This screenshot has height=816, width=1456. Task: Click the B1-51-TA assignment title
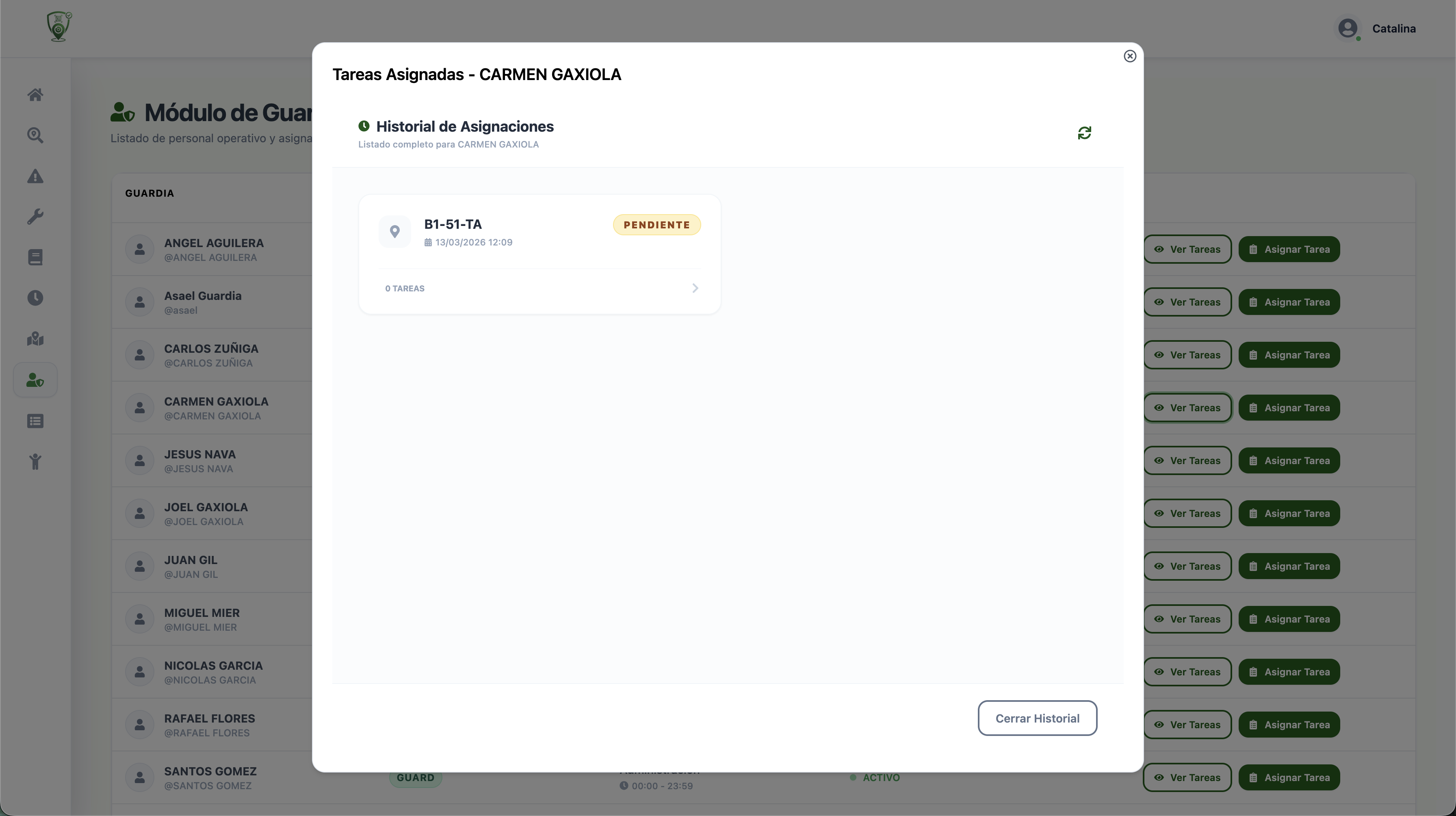pos(453,224)
